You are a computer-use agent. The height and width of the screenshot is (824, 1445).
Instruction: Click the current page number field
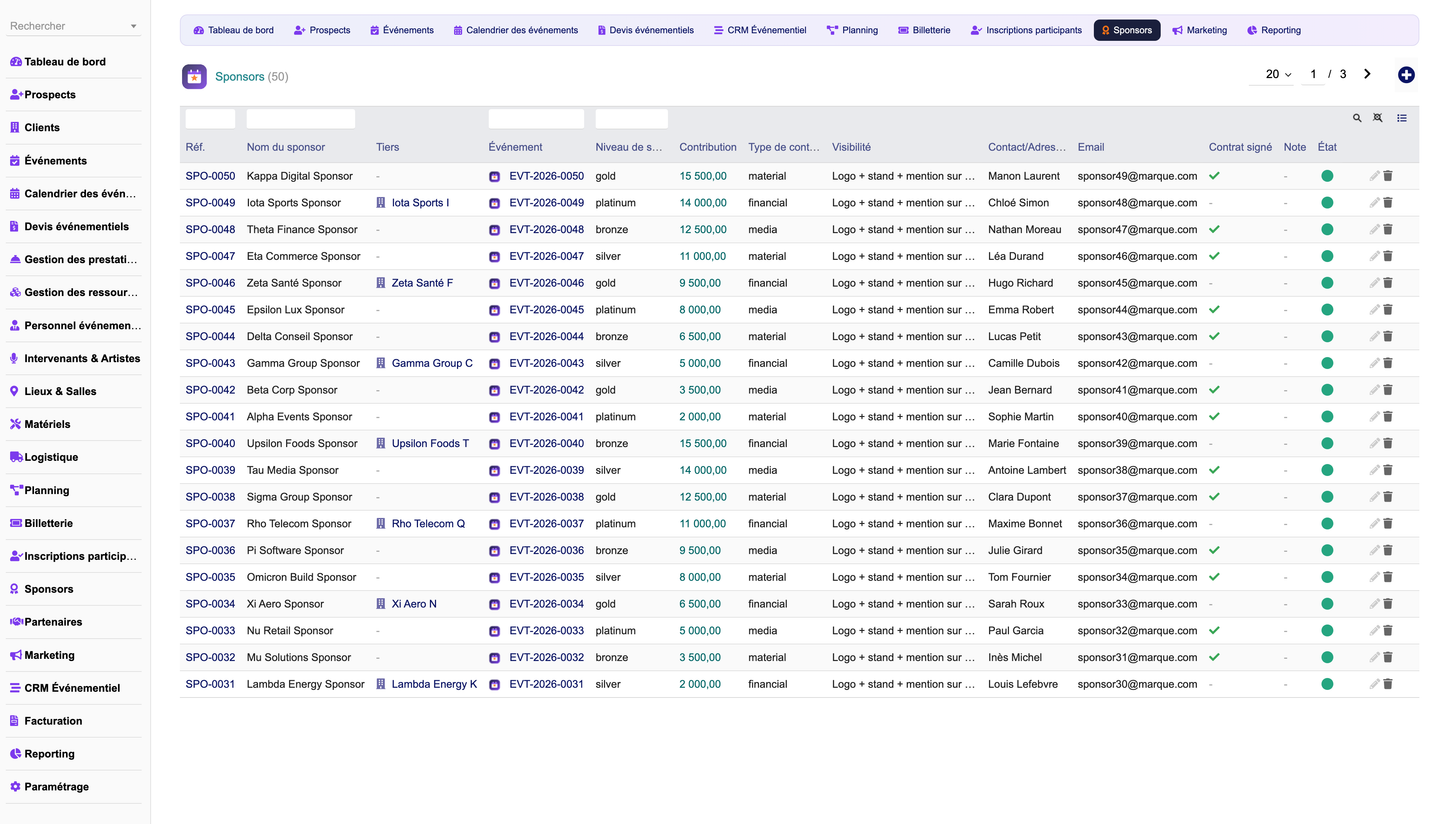coord(1313,74)
